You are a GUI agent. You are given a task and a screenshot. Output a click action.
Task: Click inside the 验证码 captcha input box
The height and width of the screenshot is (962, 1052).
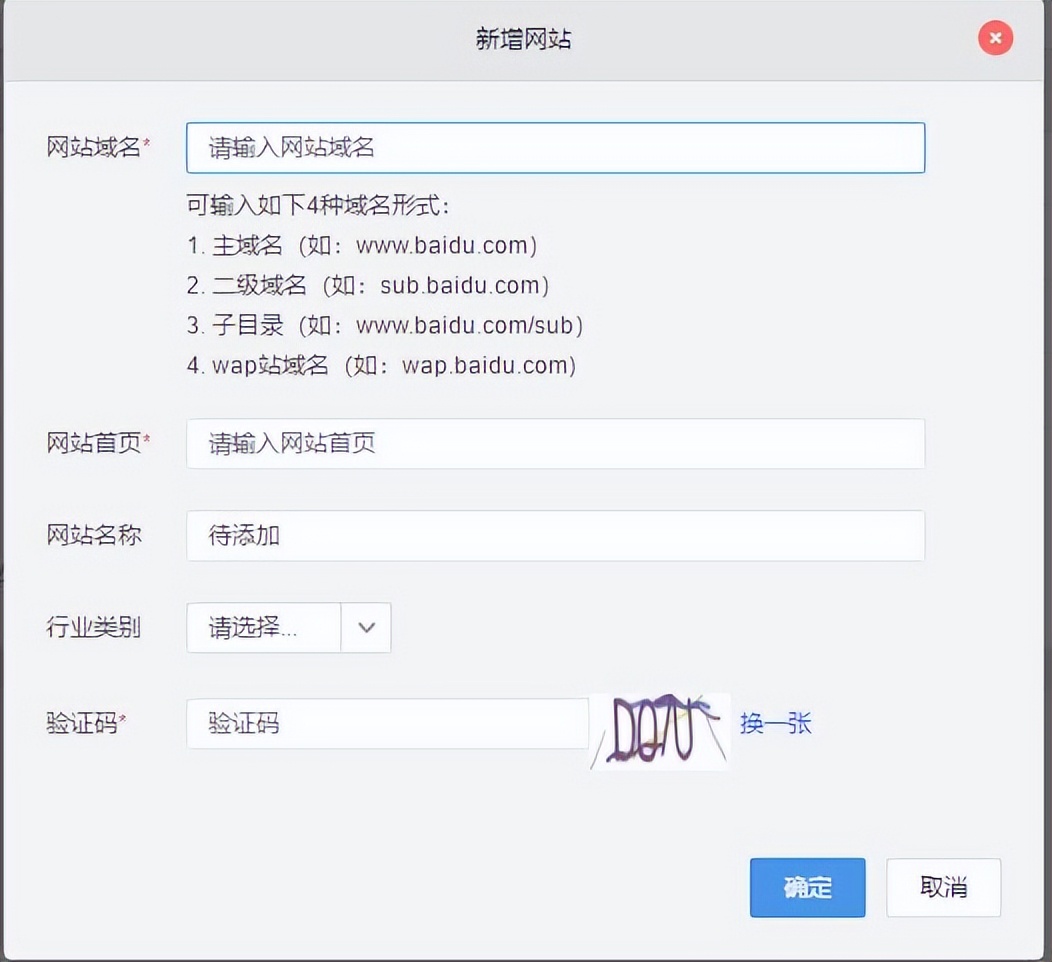[387, 723]
